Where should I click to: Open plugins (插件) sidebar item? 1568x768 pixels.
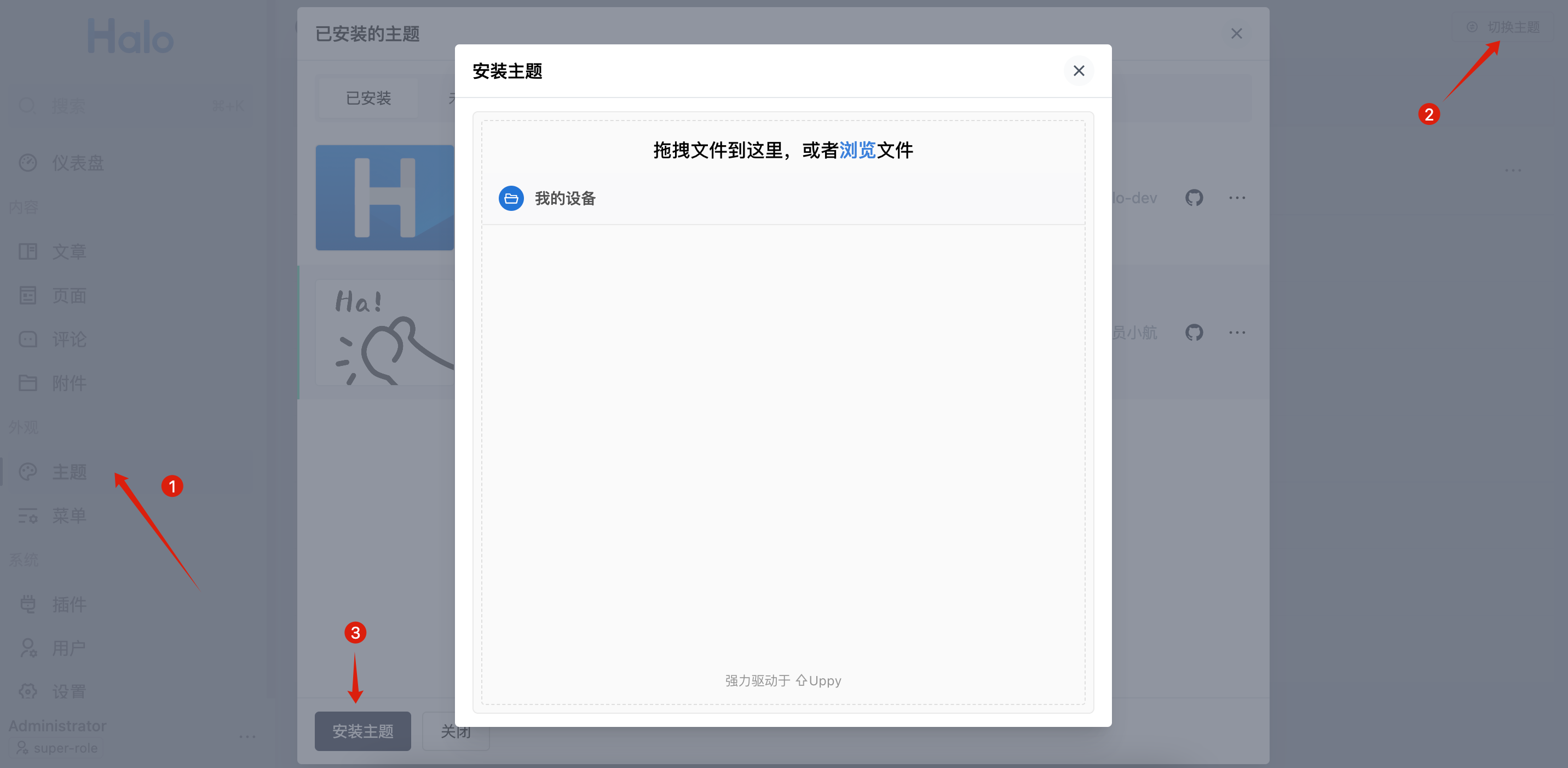[69, 604]
